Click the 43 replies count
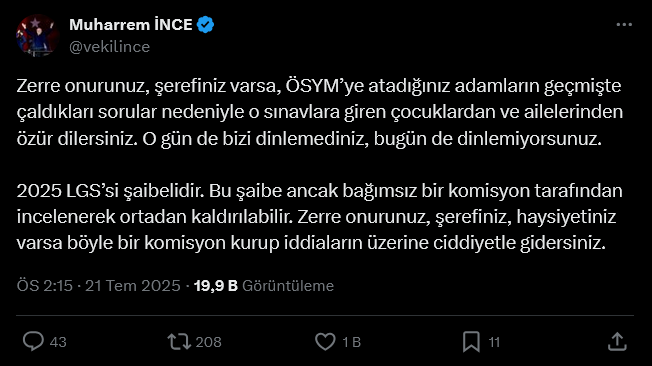The image size is (652, 366). click(58, 342)
